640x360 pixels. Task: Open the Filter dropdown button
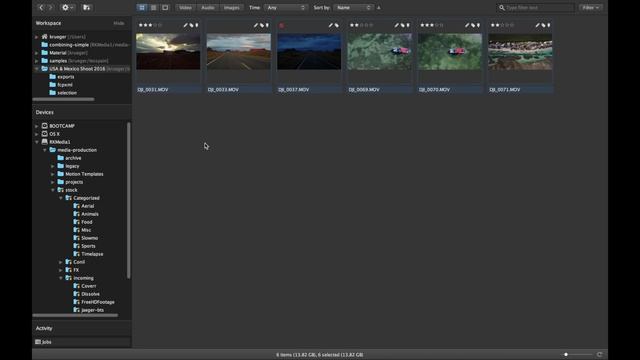click(590, 8)
